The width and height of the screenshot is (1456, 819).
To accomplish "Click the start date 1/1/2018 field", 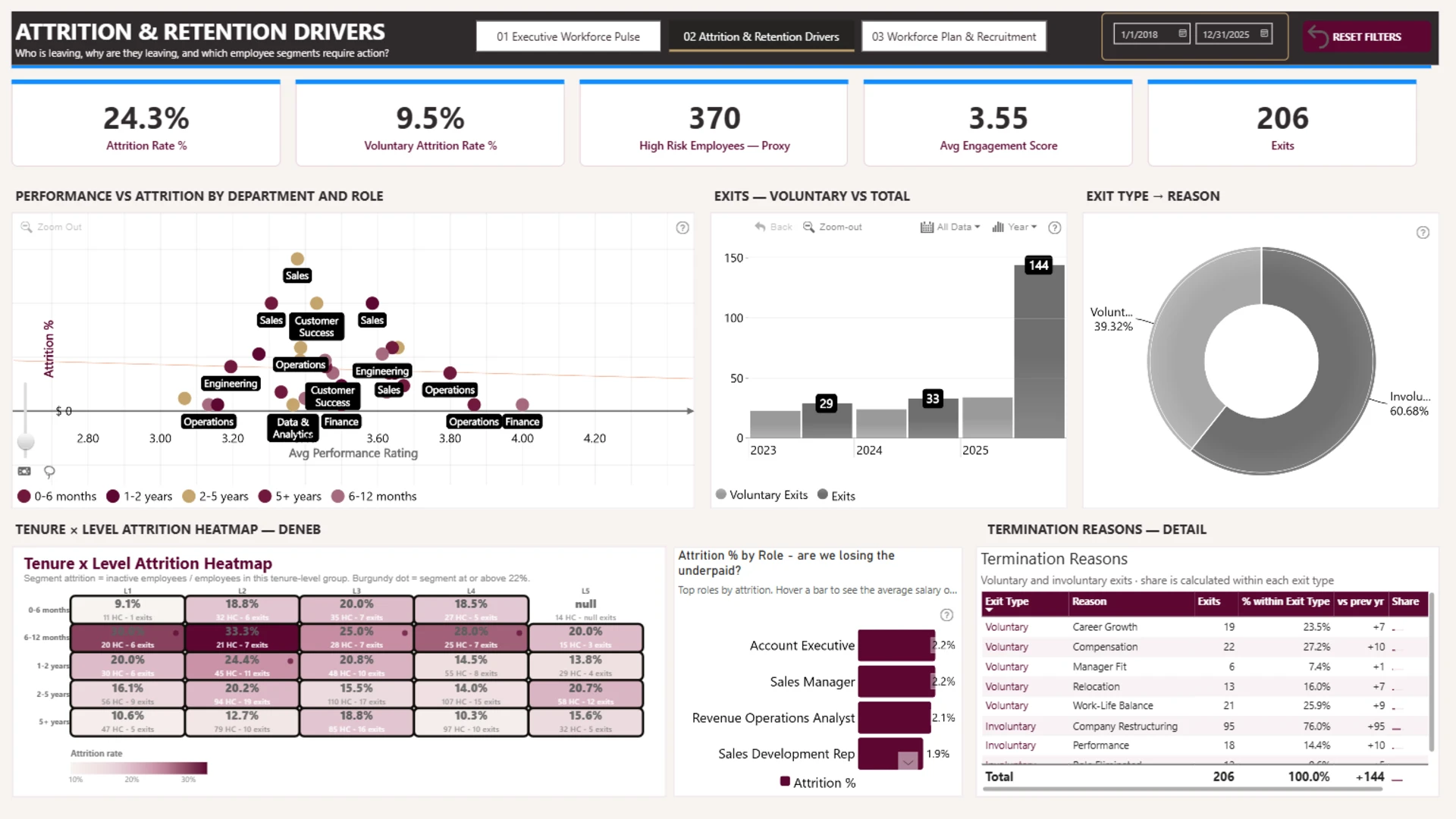I will 1151,34.
